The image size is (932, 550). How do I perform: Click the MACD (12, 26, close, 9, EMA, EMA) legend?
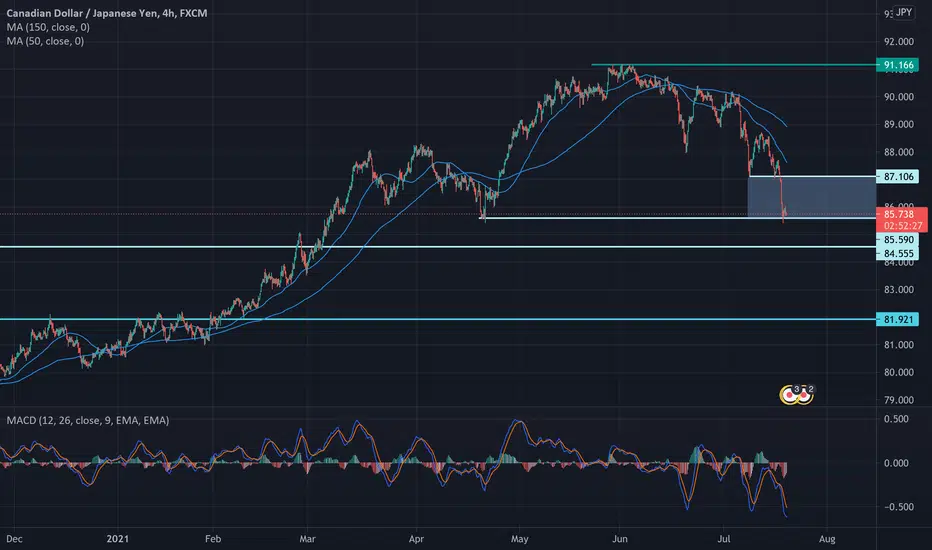click(x=88, y=420)
